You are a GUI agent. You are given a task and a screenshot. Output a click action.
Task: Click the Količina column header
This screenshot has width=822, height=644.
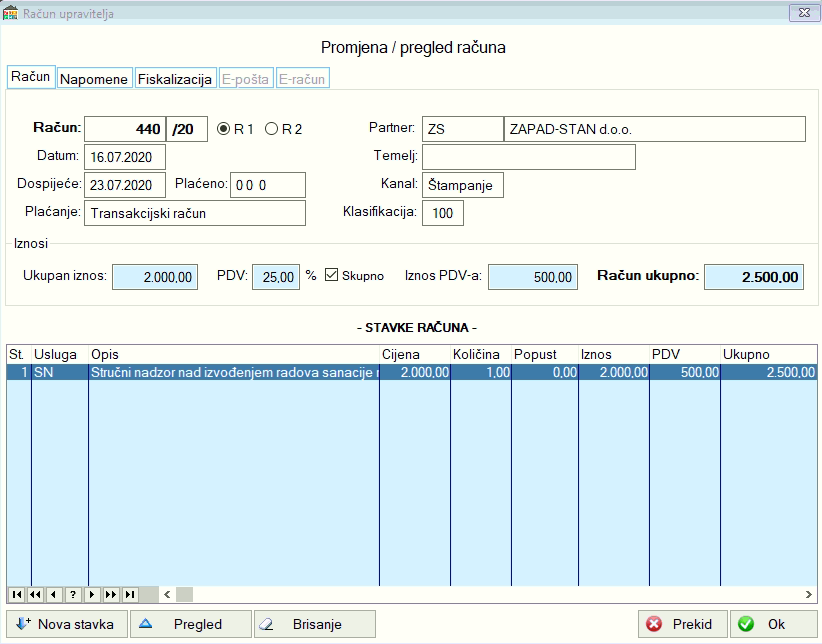tap(481, 355)
